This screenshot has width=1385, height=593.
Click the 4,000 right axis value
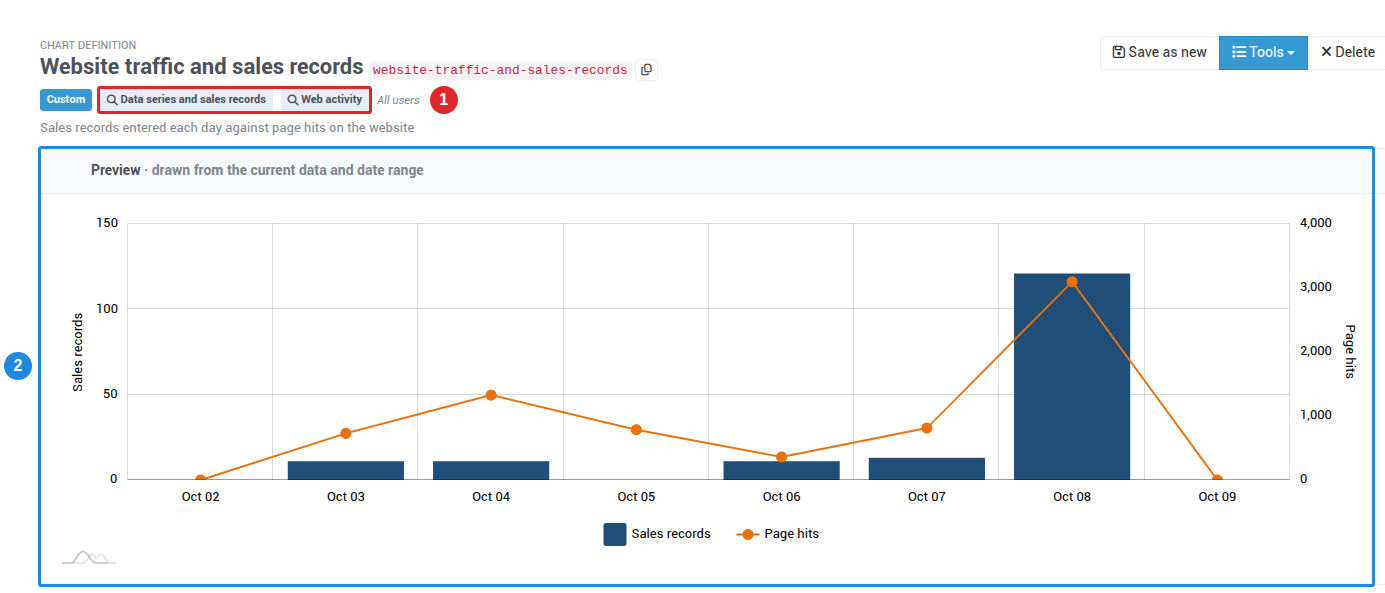click(1316, 223)
